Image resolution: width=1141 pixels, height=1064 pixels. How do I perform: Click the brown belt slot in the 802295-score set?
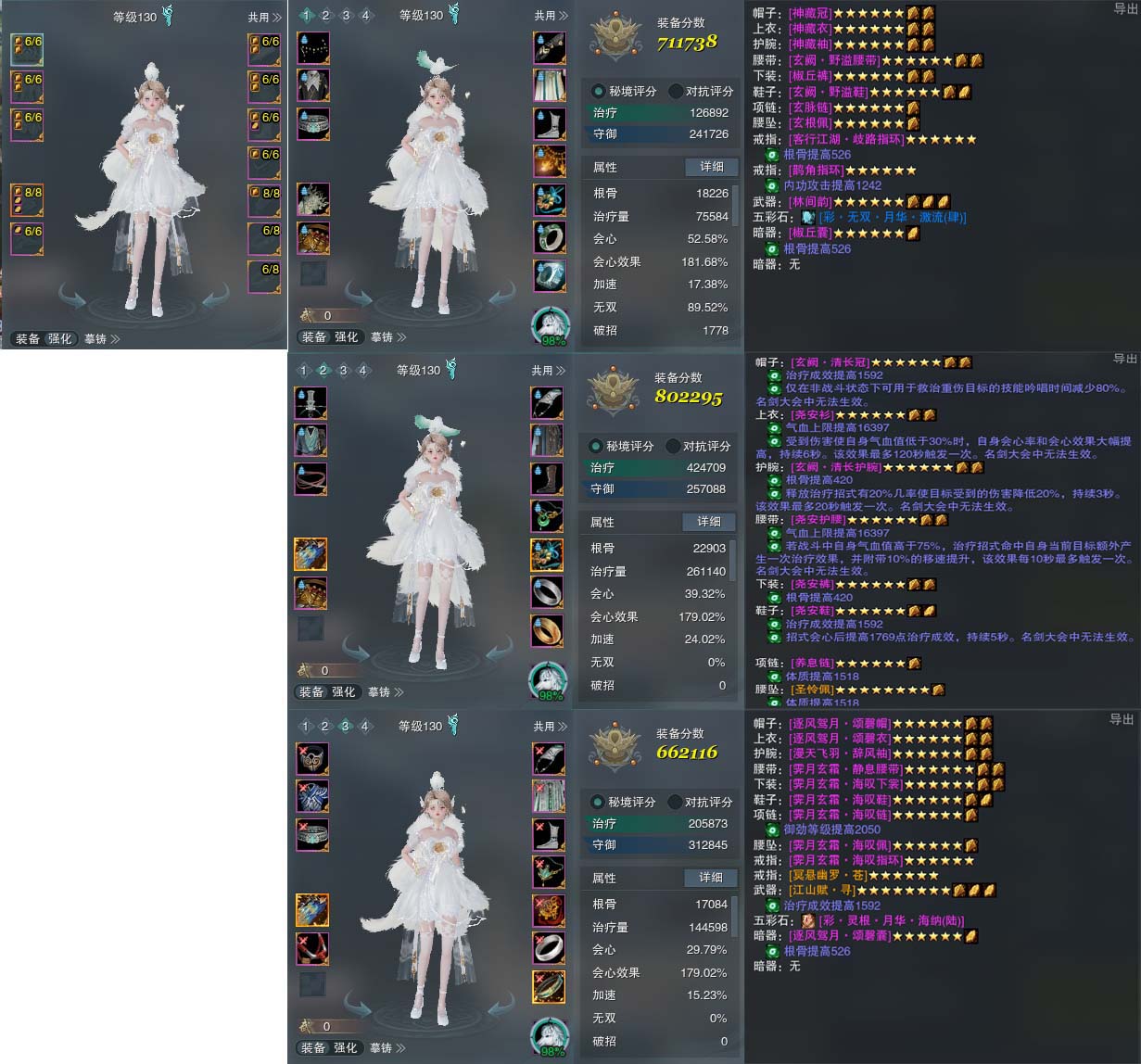click(310, 479)
